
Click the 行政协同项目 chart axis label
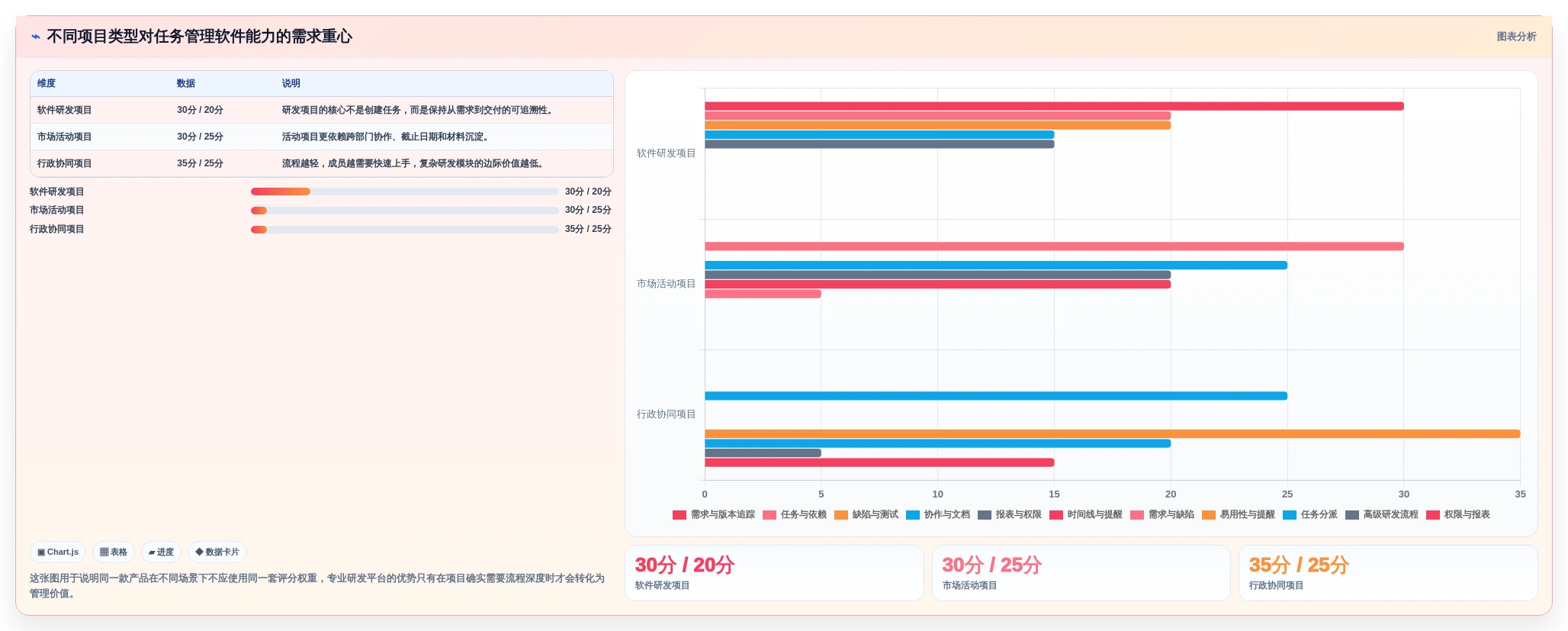tap(666, 414)
